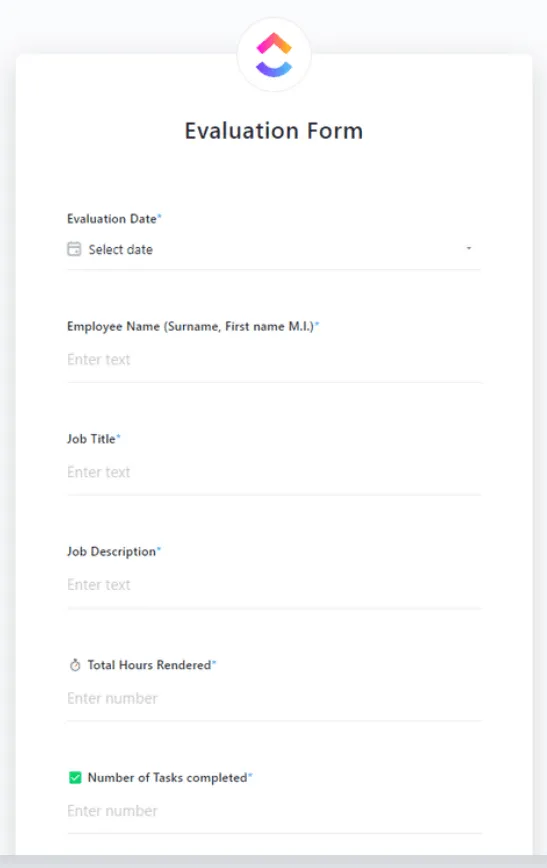Focus the Job Title text input

[274, 472]
